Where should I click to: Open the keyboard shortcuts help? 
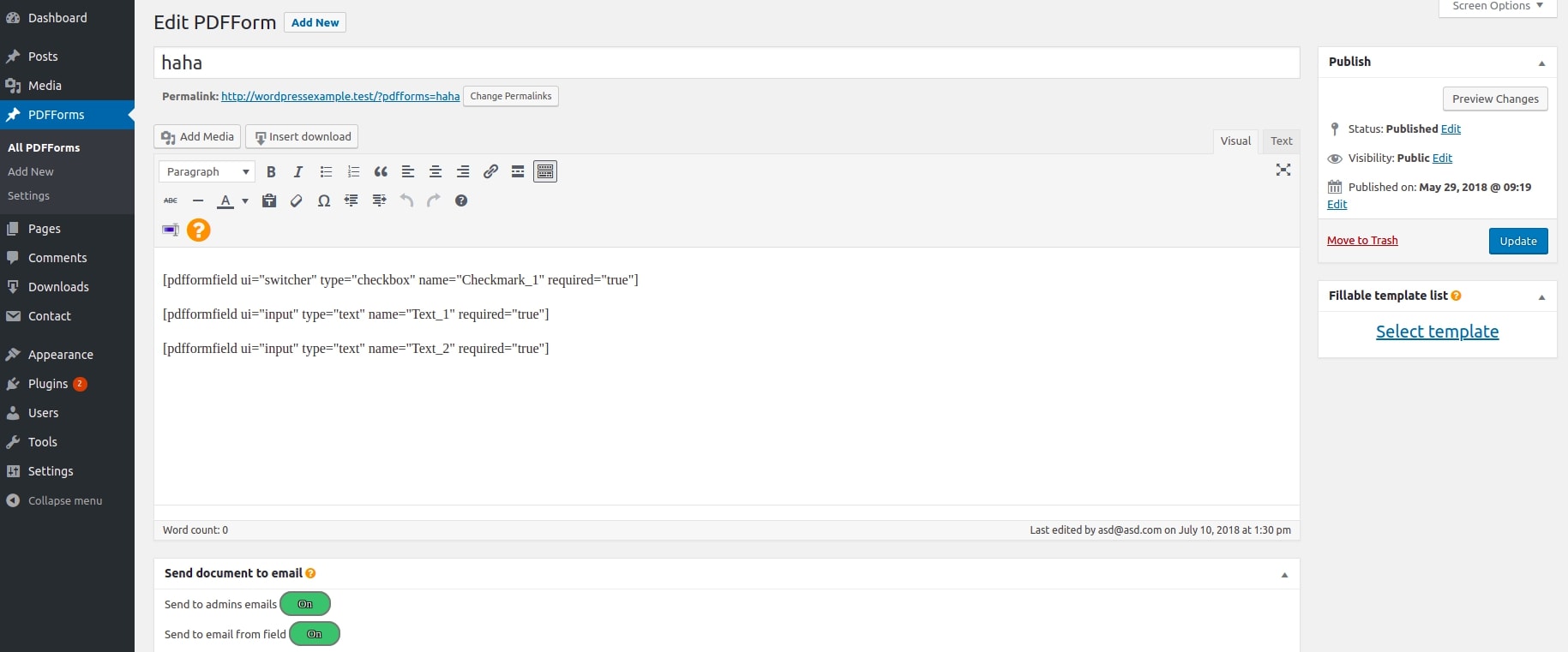point(461,200)
